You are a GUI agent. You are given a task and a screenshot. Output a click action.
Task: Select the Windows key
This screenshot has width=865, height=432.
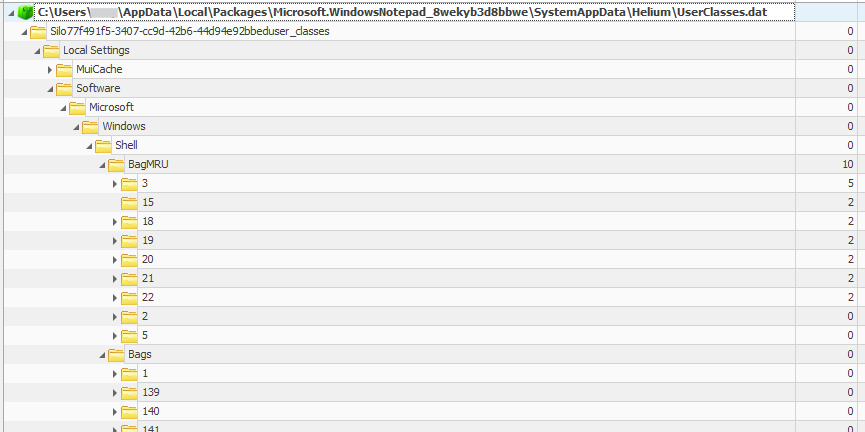coord(124,126)
